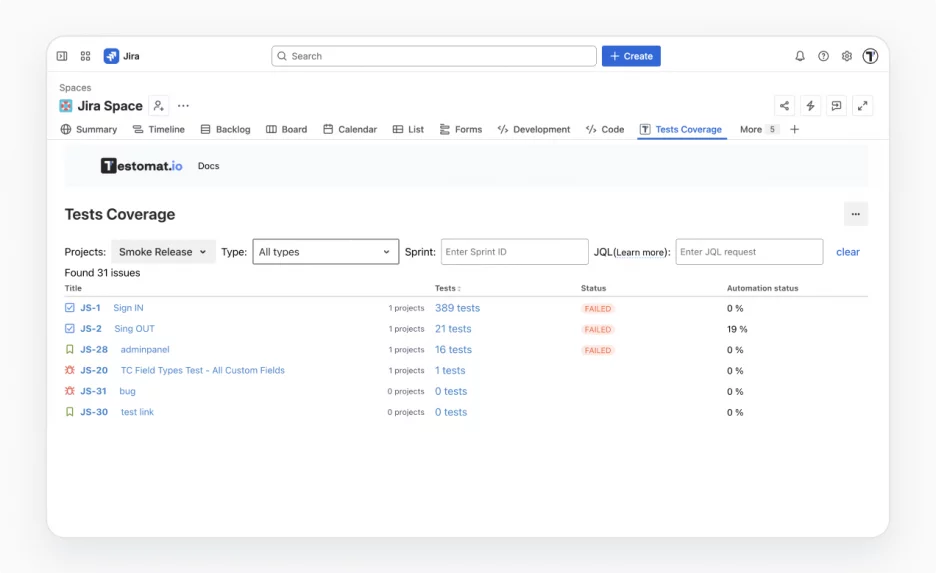This screenshot has height=573, width=936.
Task: Enter full screen with expand icon
Action: [x=863, y=106]
